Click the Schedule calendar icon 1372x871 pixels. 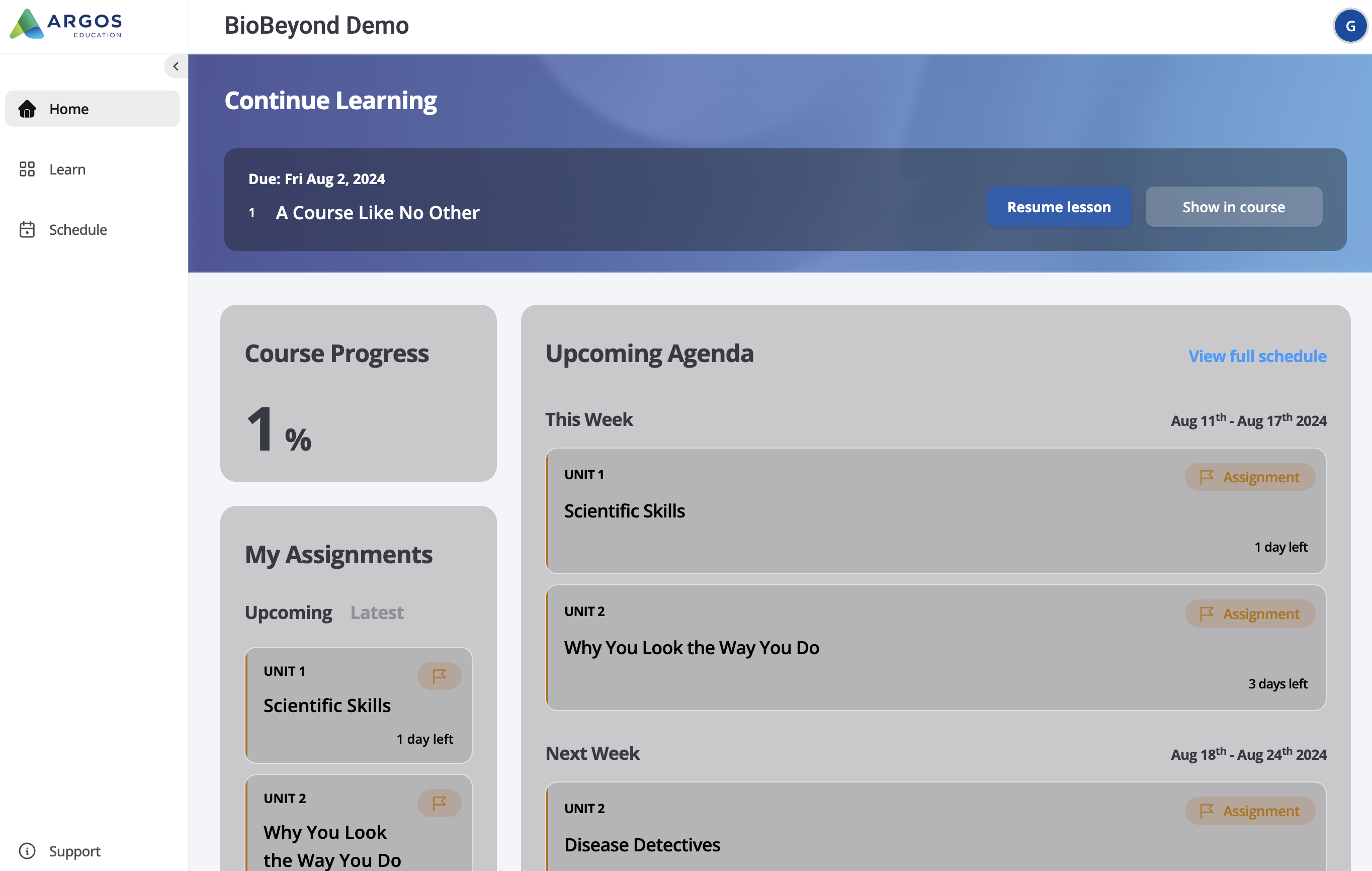(x=27, y=230)
